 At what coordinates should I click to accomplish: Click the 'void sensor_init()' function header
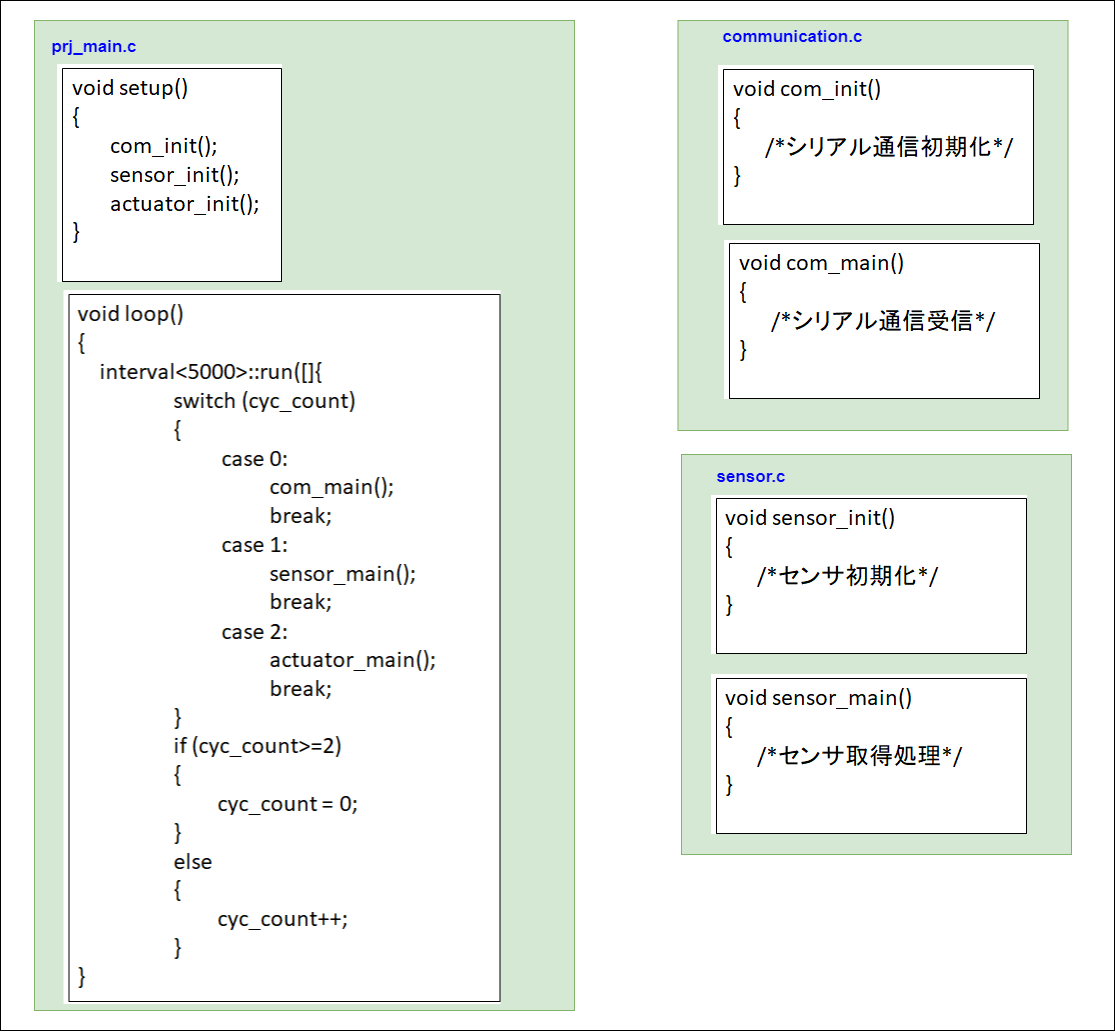(x=810, y=518)
